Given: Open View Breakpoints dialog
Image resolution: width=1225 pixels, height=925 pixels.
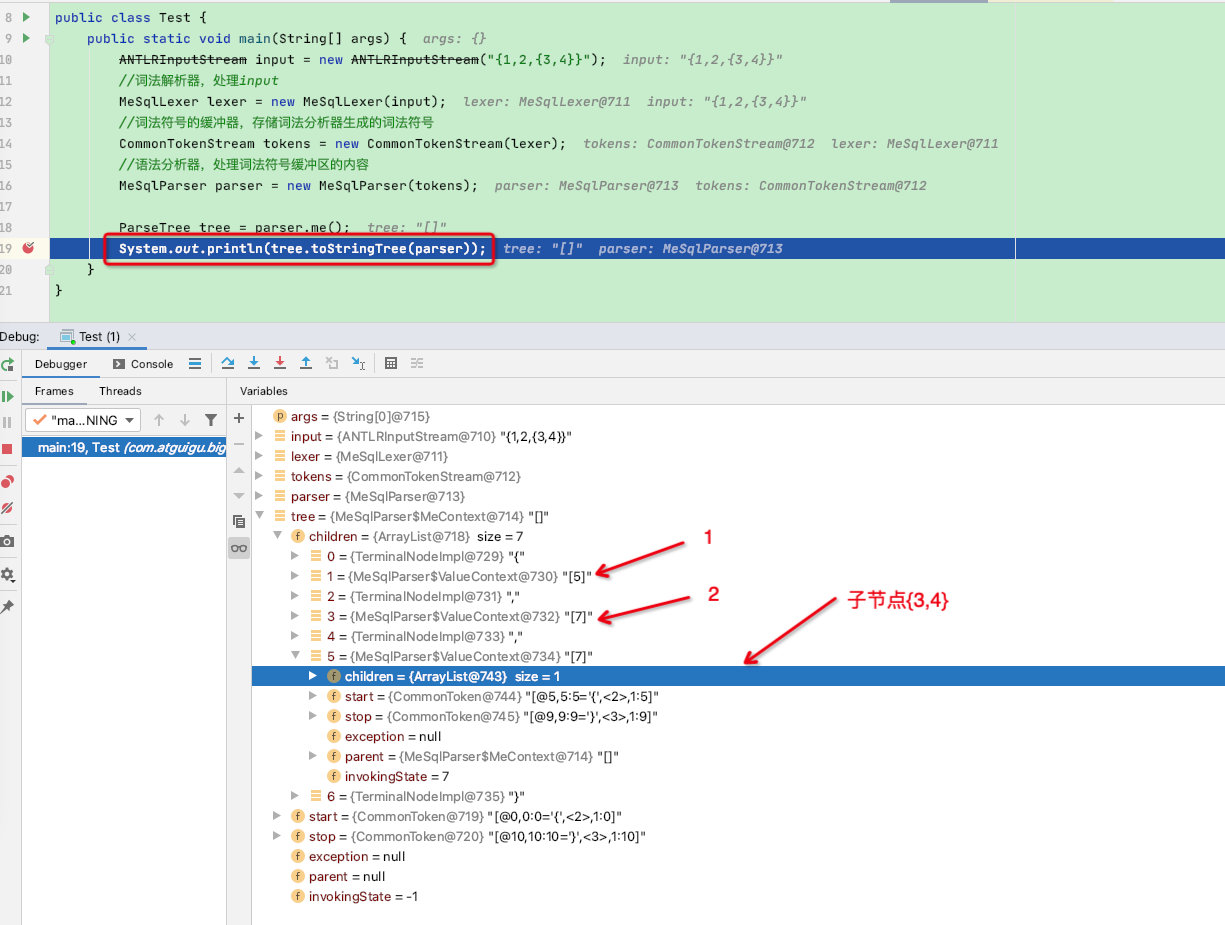Looking at the screenshot, I should [x=7, y=482].
